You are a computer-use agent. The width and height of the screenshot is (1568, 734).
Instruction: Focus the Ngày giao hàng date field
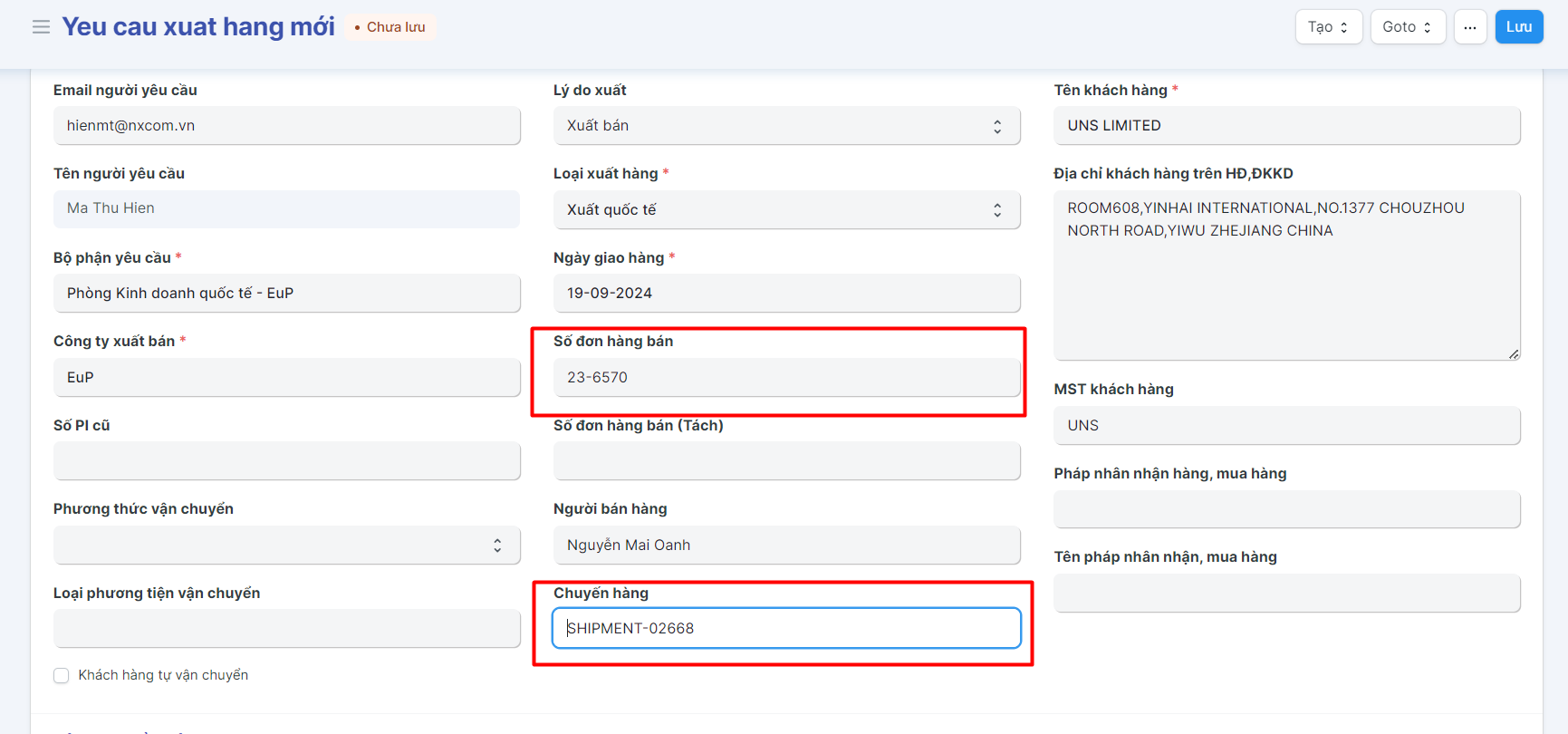point(785,294)
